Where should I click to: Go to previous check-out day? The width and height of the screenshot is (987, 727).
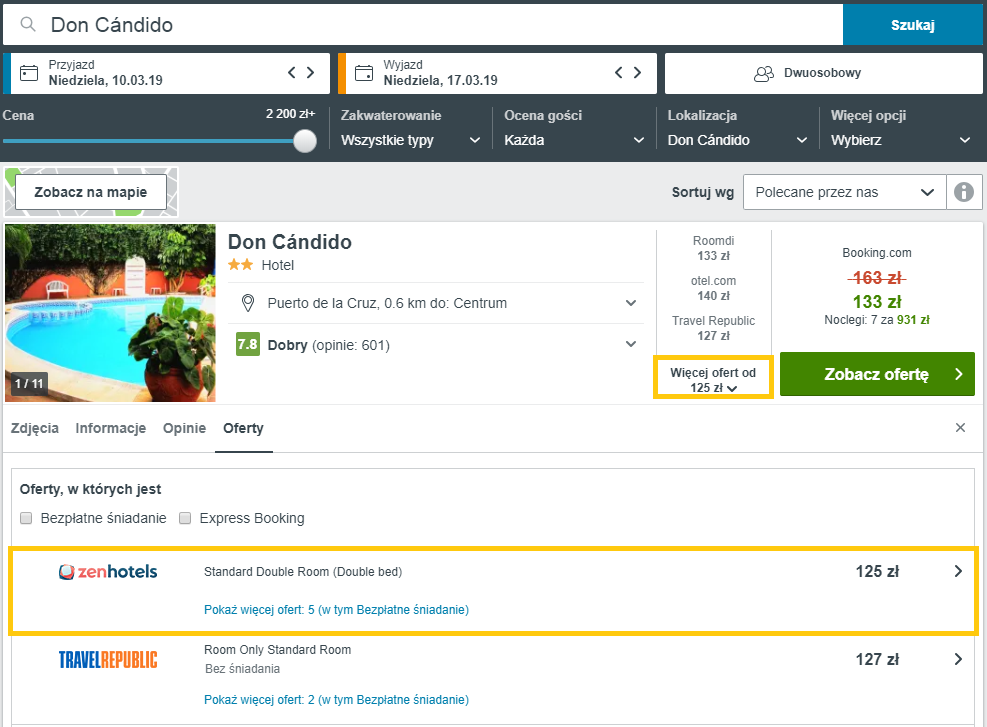(x=619, y=73)
